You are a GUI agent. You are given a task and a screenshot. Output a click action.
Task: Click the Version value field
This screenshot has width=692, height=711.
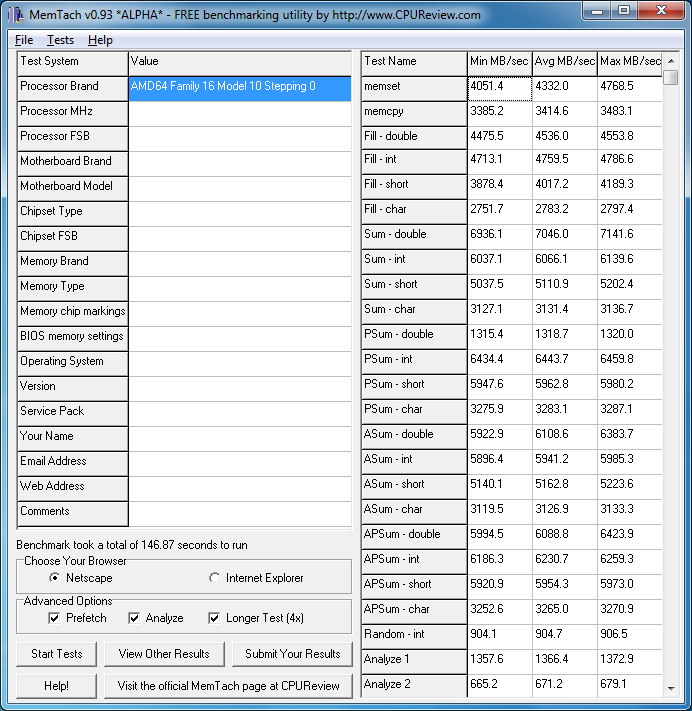coord(240,389)
